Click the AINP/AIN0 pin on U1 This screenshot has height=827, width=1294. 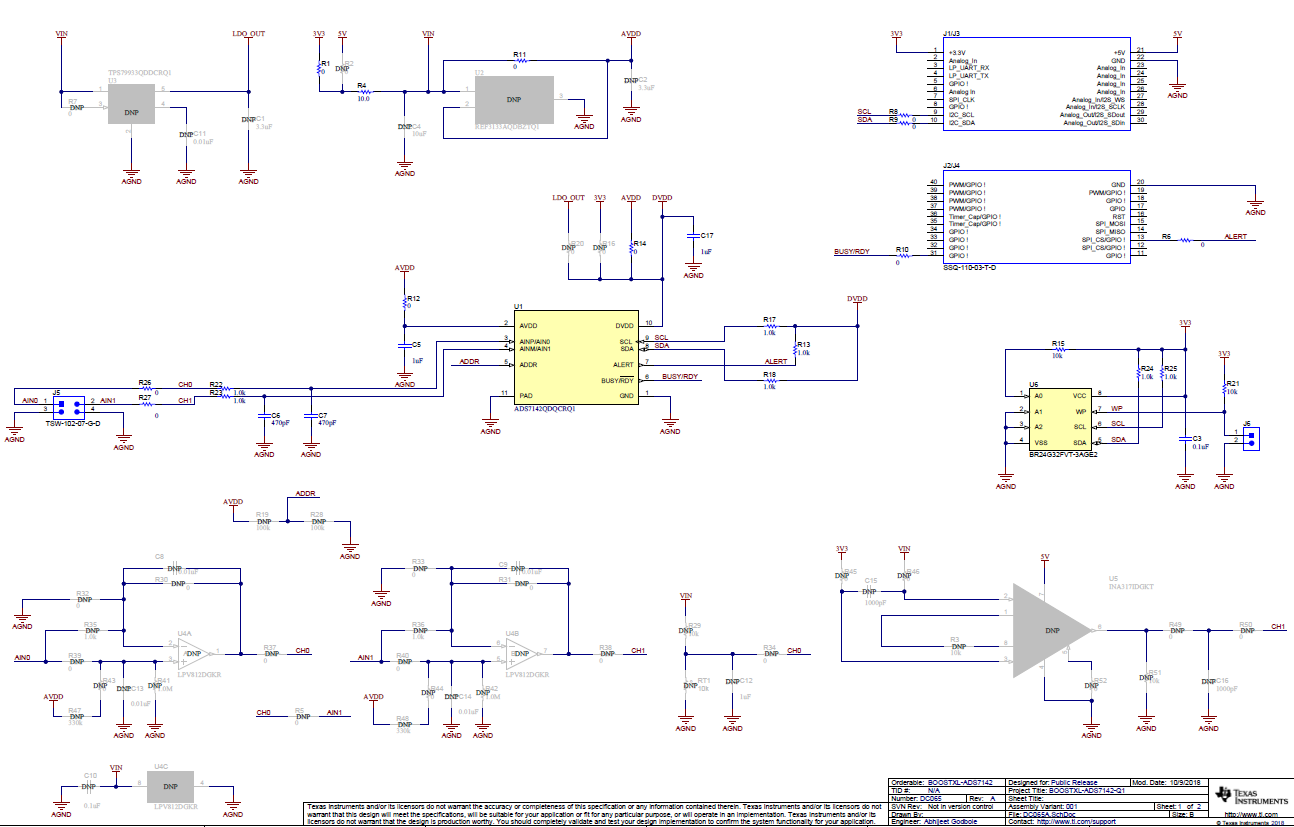535,341
